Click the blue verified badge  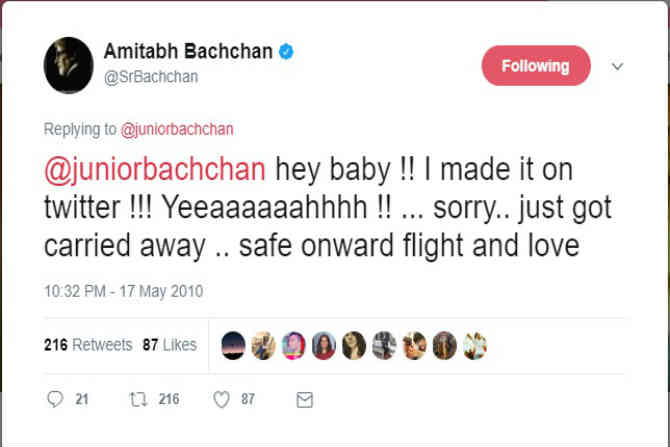pyautogui.click(x=285, y=51)
